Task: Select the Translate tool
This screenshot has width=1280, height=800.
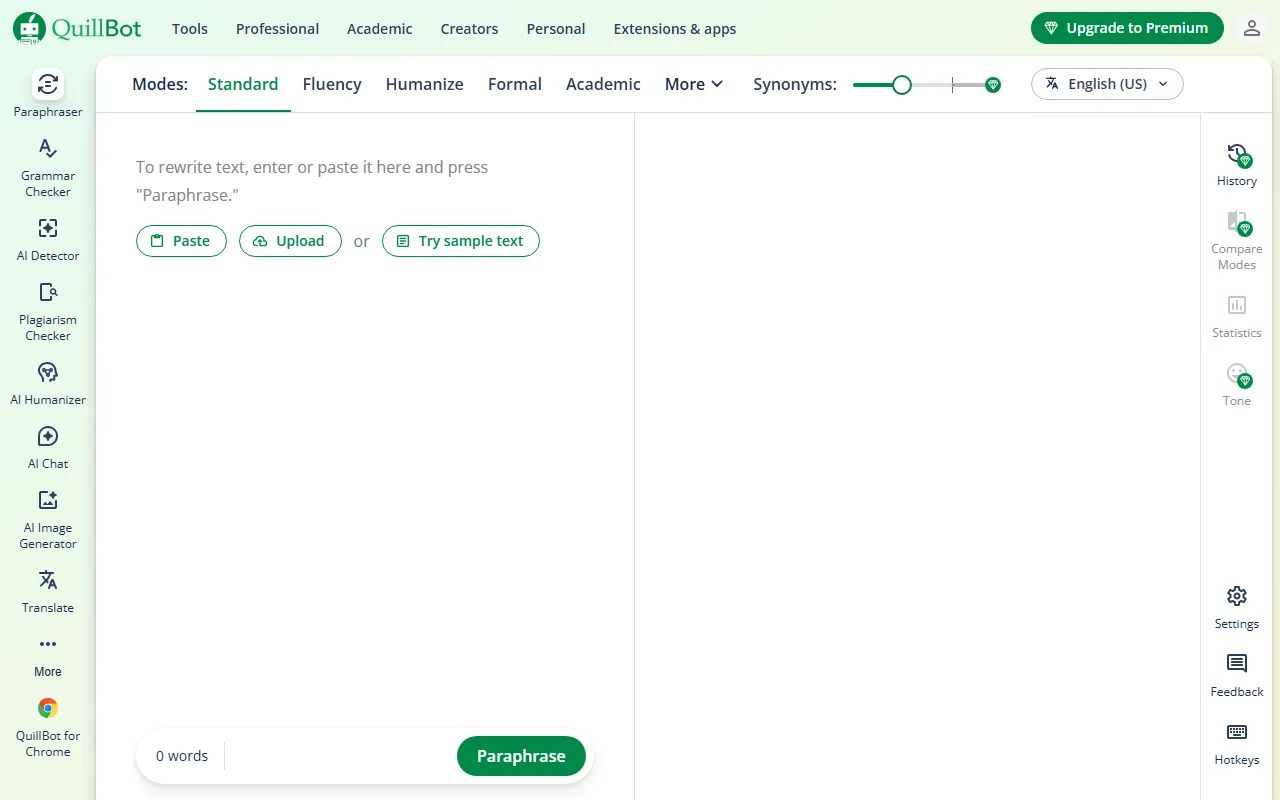Action: [x=47, y=590]
